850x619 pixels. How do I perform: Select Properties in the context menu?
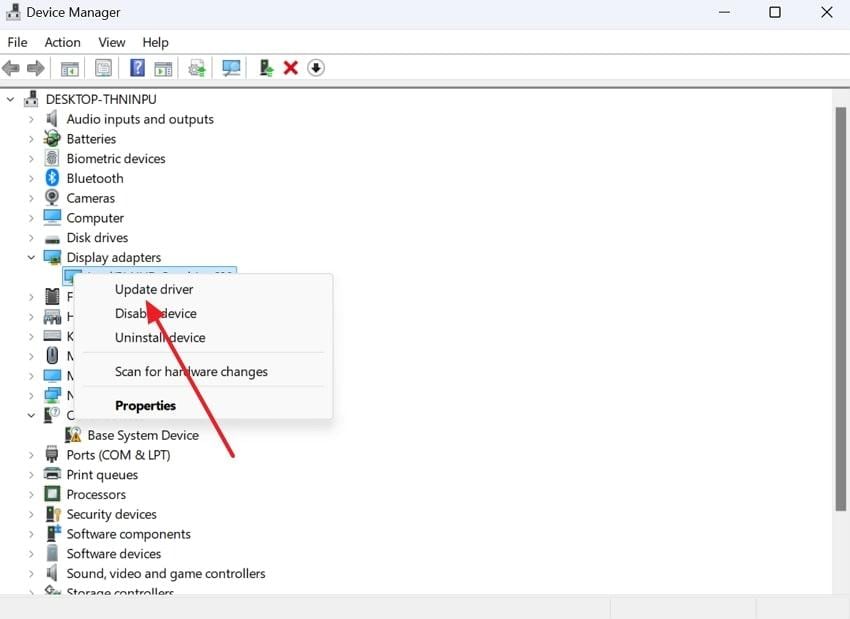(x=145, y=405)
